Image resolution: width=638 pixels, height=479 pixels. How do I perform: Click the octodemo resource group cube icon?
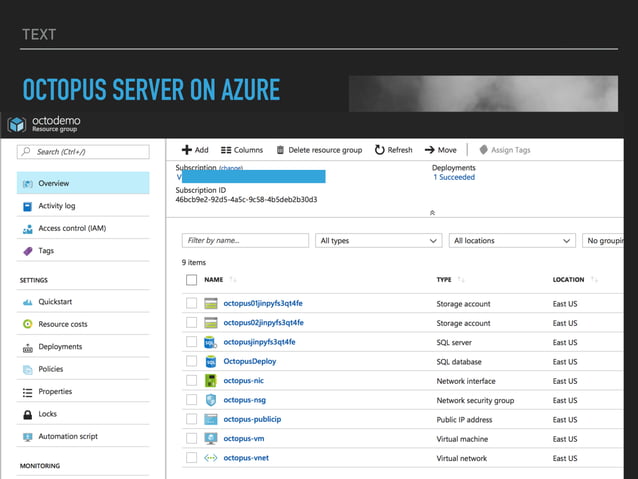(16, 125)
